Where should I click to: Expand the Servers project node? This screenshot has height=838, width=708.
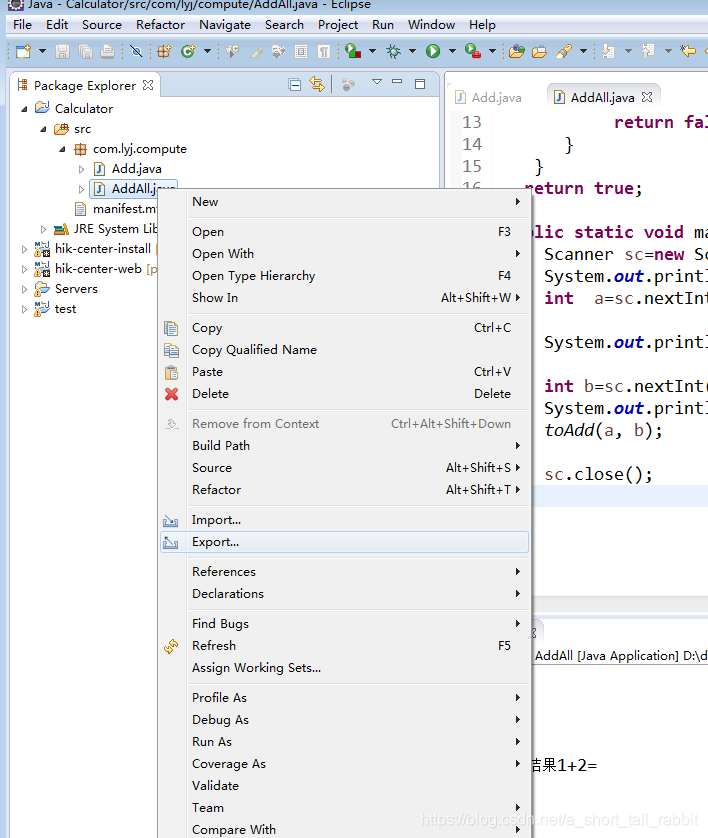point(24,289)
